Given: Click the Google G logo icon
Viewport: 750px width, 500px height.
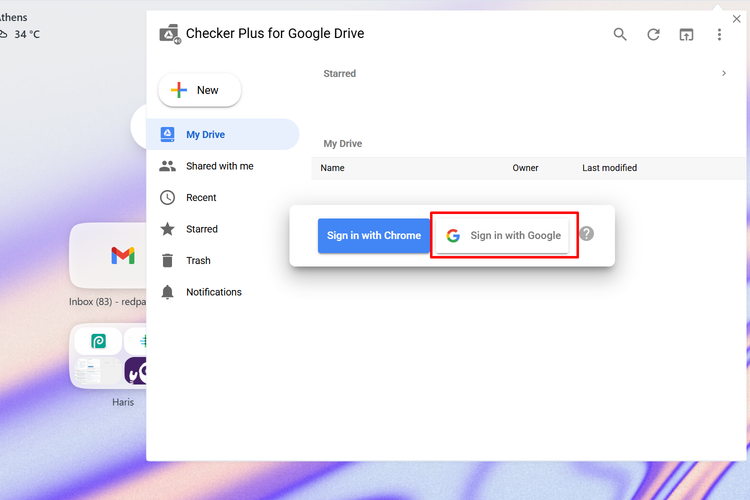Looking at the screenshot, I should [453, 235].
